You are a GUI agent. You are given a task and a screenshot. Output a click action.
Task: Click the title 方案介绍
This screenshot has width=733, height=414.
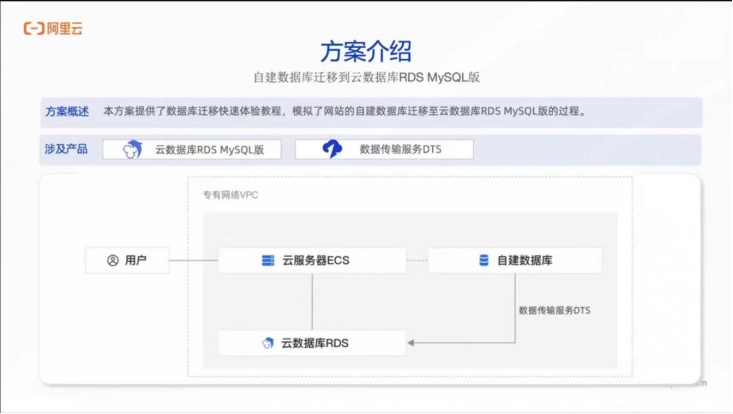pyautogui.click(x=366, y=51)
